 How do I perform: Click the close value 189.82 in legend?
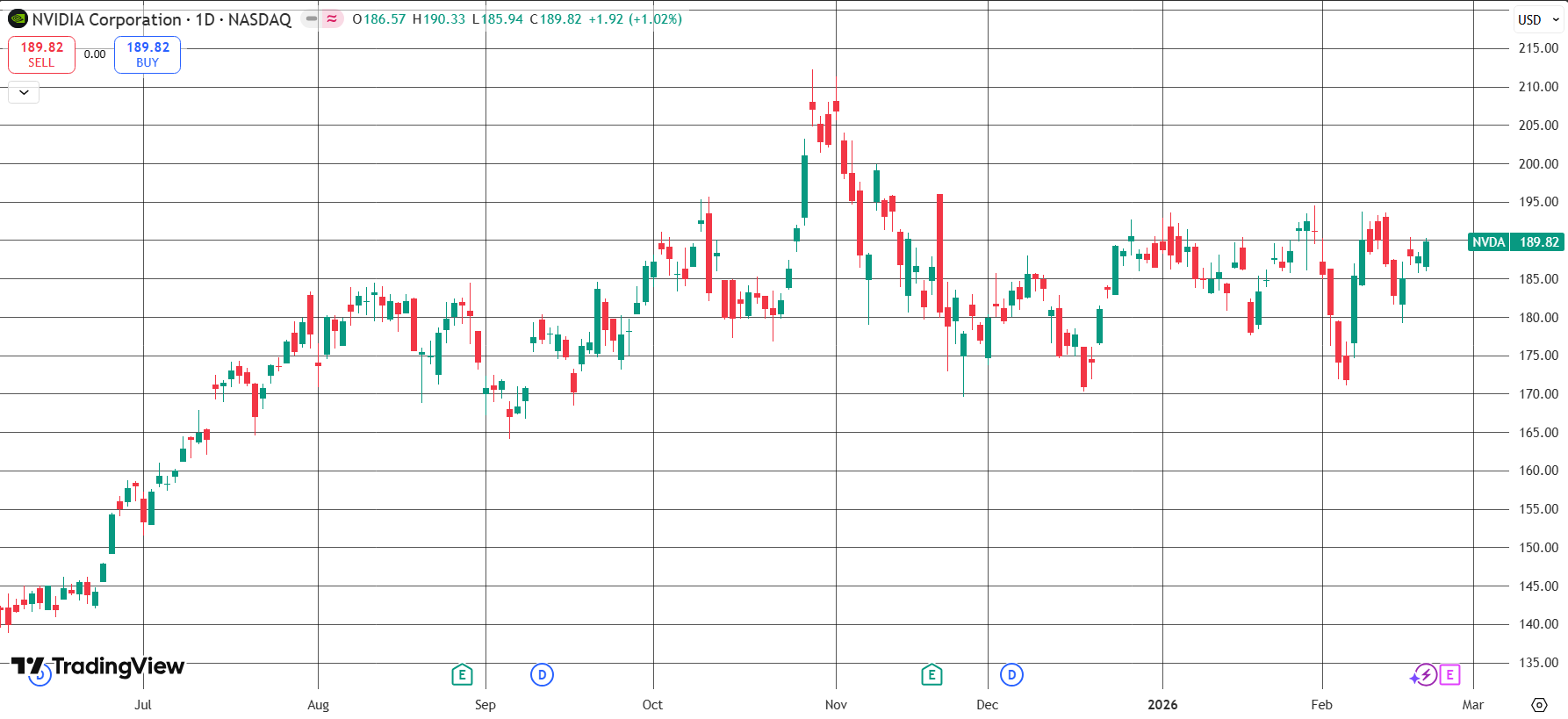[x=560, y=19]
